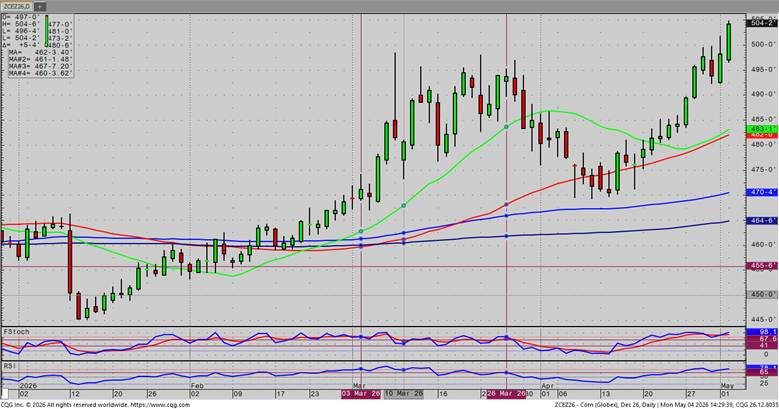Screen dimensions: 779x409
Task: Click the green candle icon in info box
Action: tap(47, 29)
